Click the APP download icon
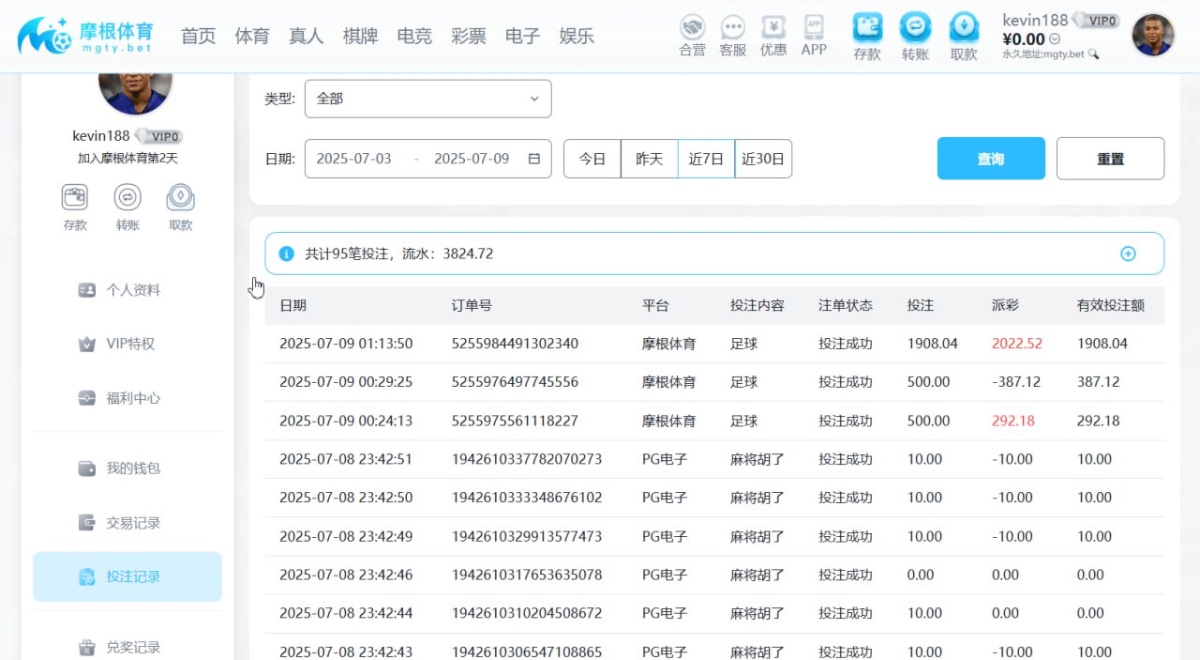This screenshot has height=660, width=1200. [x=813, y=33]
